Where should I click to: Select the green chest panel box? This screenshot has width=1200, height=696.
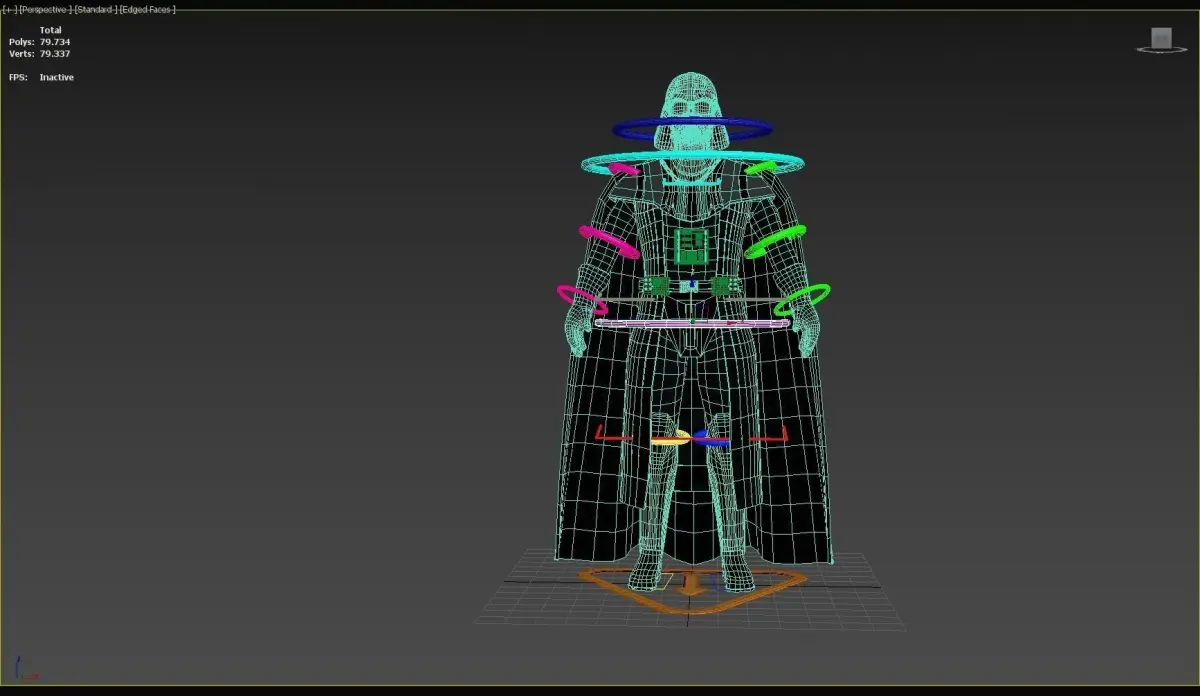691,246
